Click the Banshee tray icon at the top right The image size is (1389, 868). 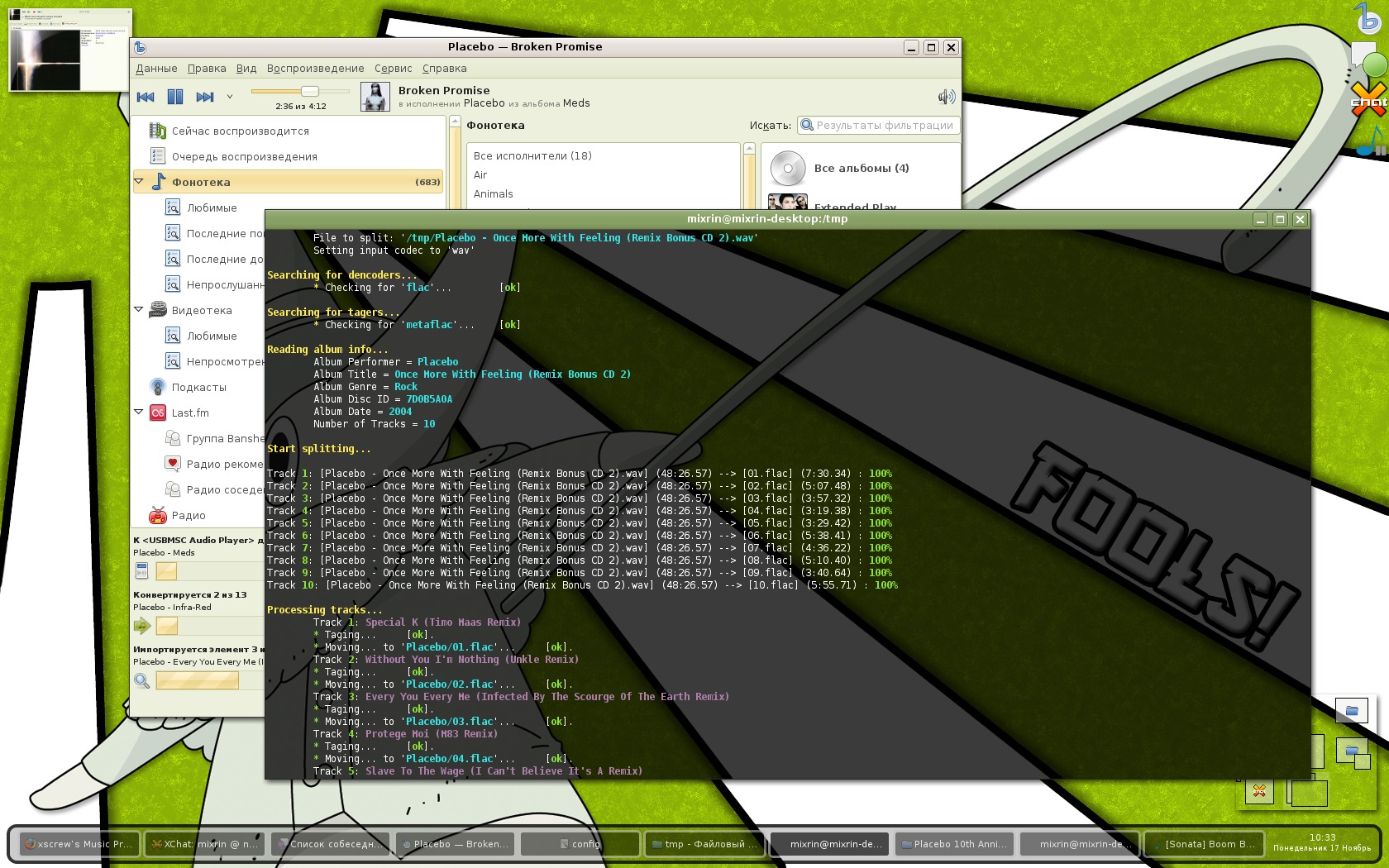(x=1368, y=18)
